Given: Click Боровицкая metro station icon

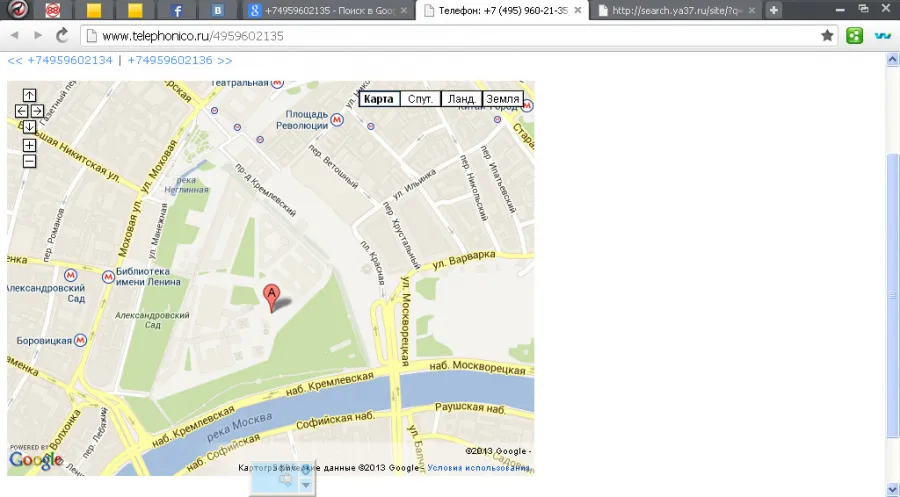Looking at the screenshot, I should 80,340.
